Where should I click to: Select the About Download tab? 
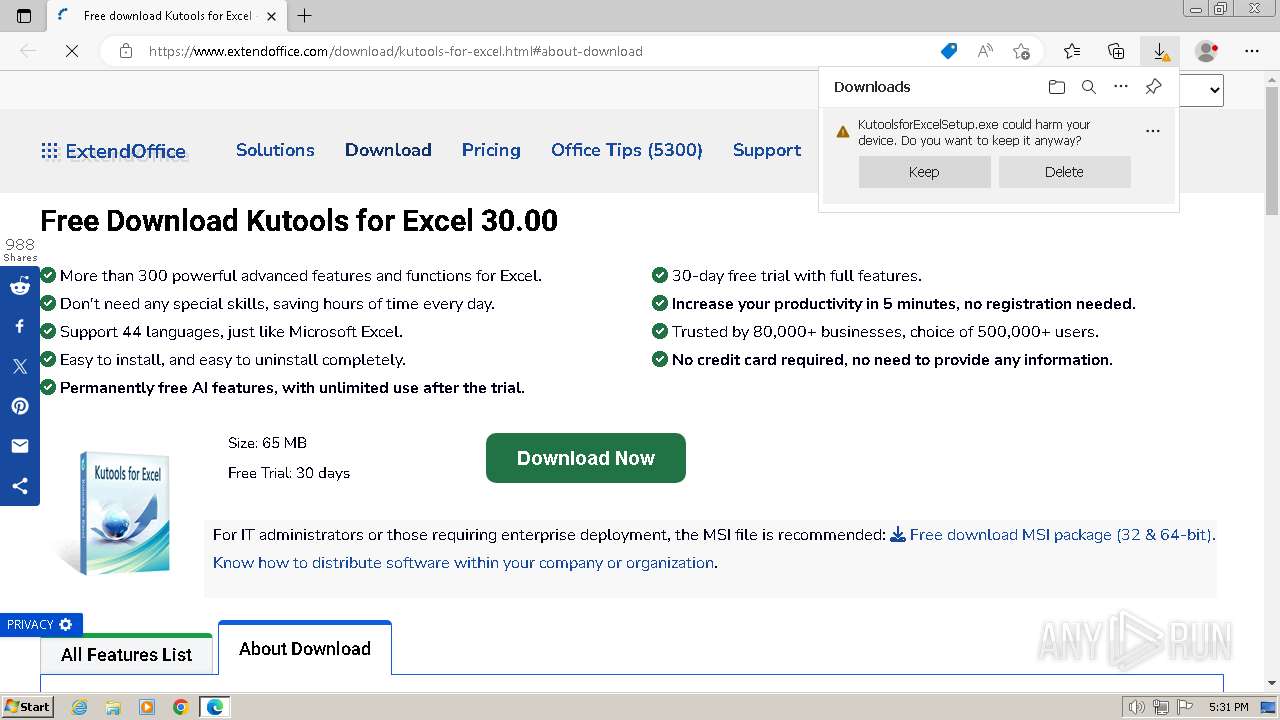coord(305,648)
